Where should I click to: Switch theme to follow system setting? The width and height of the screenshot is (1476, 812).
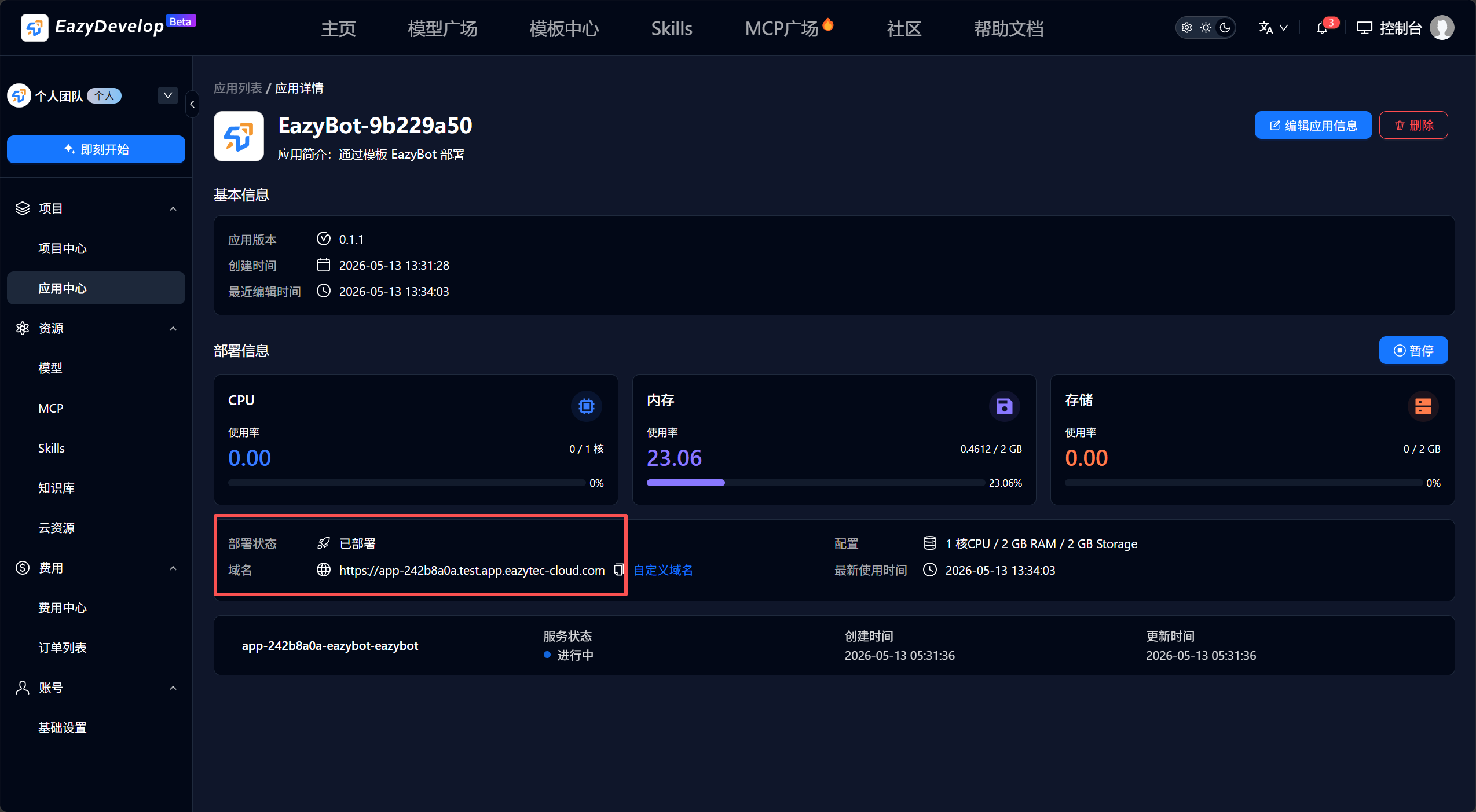click(1187, 28)
